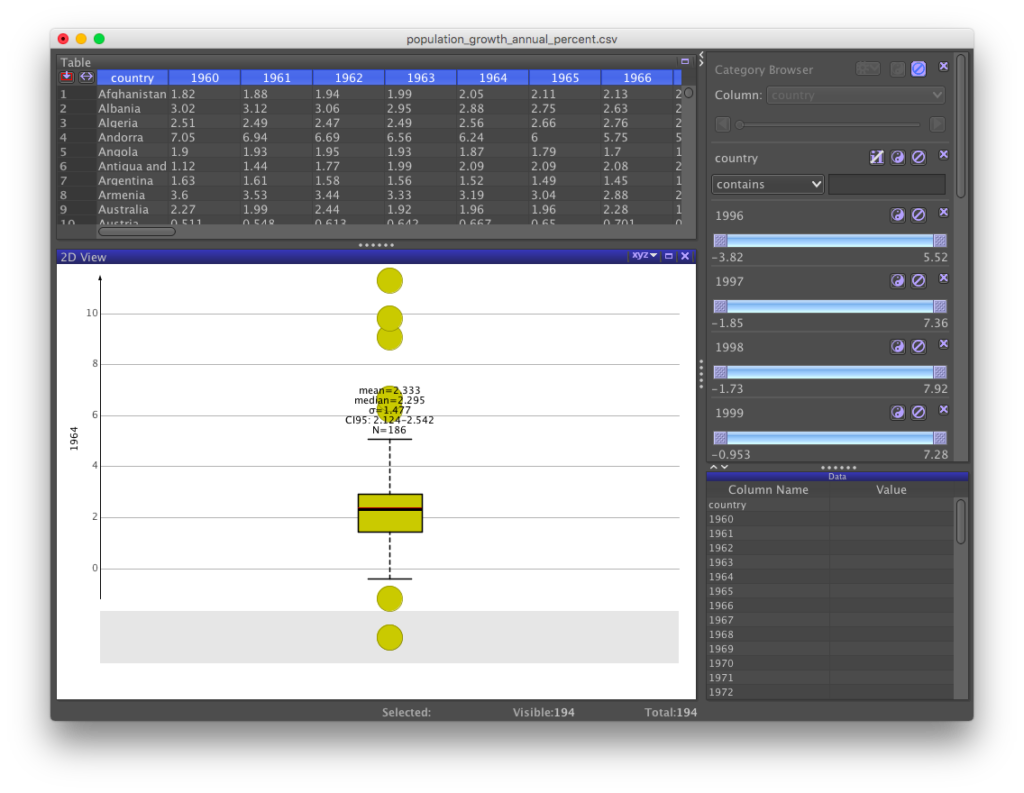Open the contains filter dropdown
Screen dimensions: 1024x793
[767, 184]
